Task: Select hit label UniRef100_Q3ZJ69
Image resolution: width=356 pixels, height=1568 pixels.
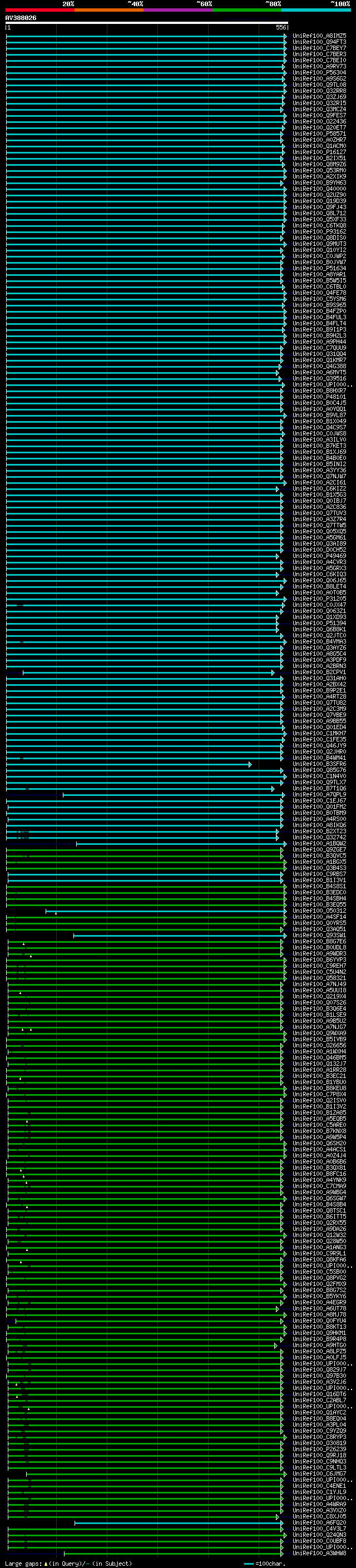Action: pos(319,97)
